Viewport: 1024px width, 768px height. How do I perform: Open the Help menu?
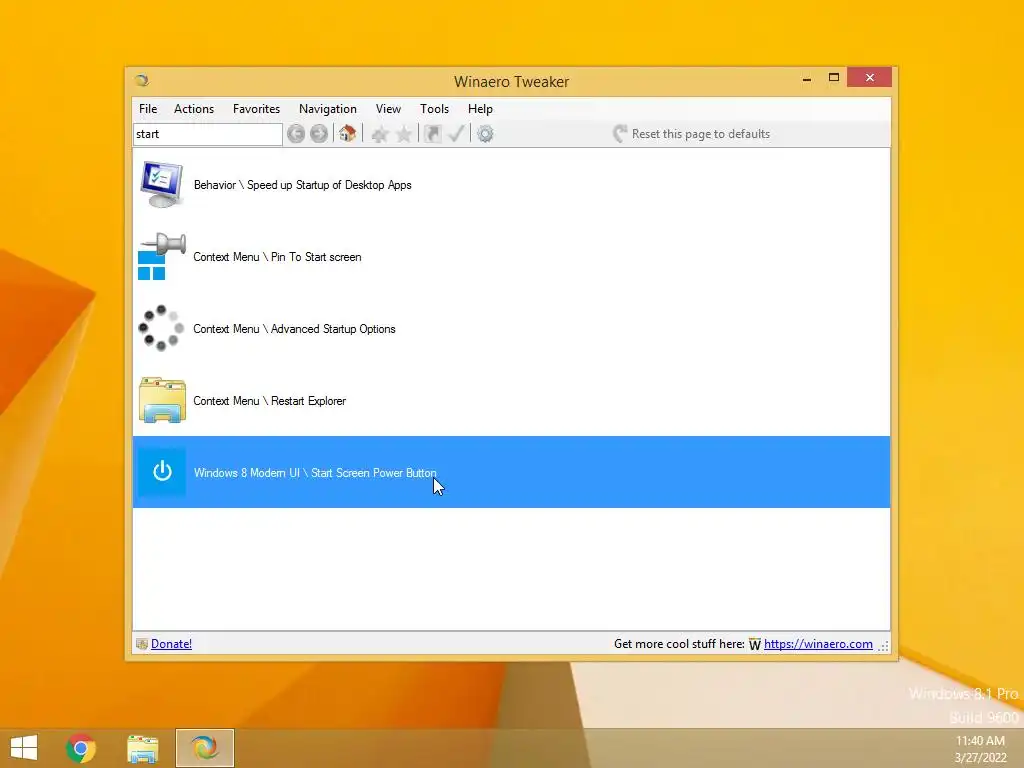[x=481, y=109]
